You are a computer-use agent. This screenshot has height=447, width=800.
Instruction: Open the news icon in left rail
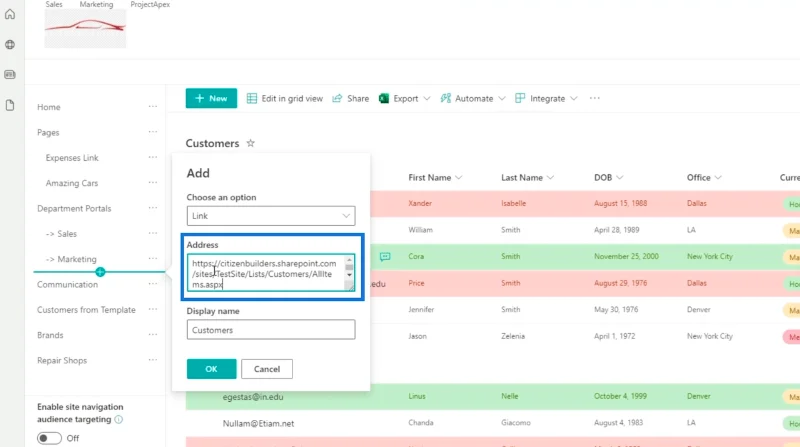tap(10, 74)
